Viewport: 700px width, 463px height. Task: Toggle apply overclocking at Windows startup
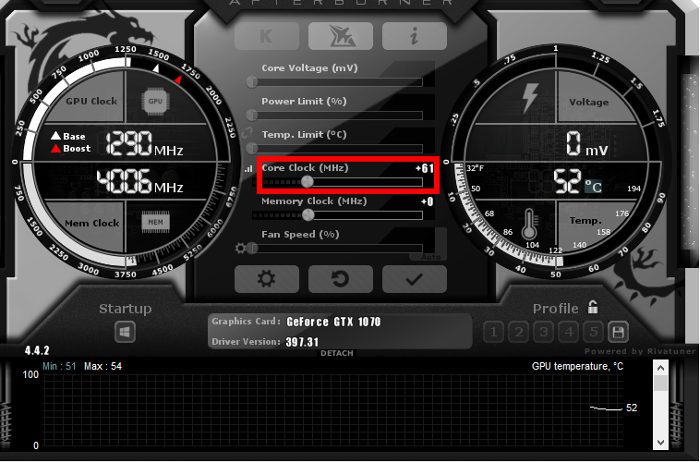coord(125,332)
